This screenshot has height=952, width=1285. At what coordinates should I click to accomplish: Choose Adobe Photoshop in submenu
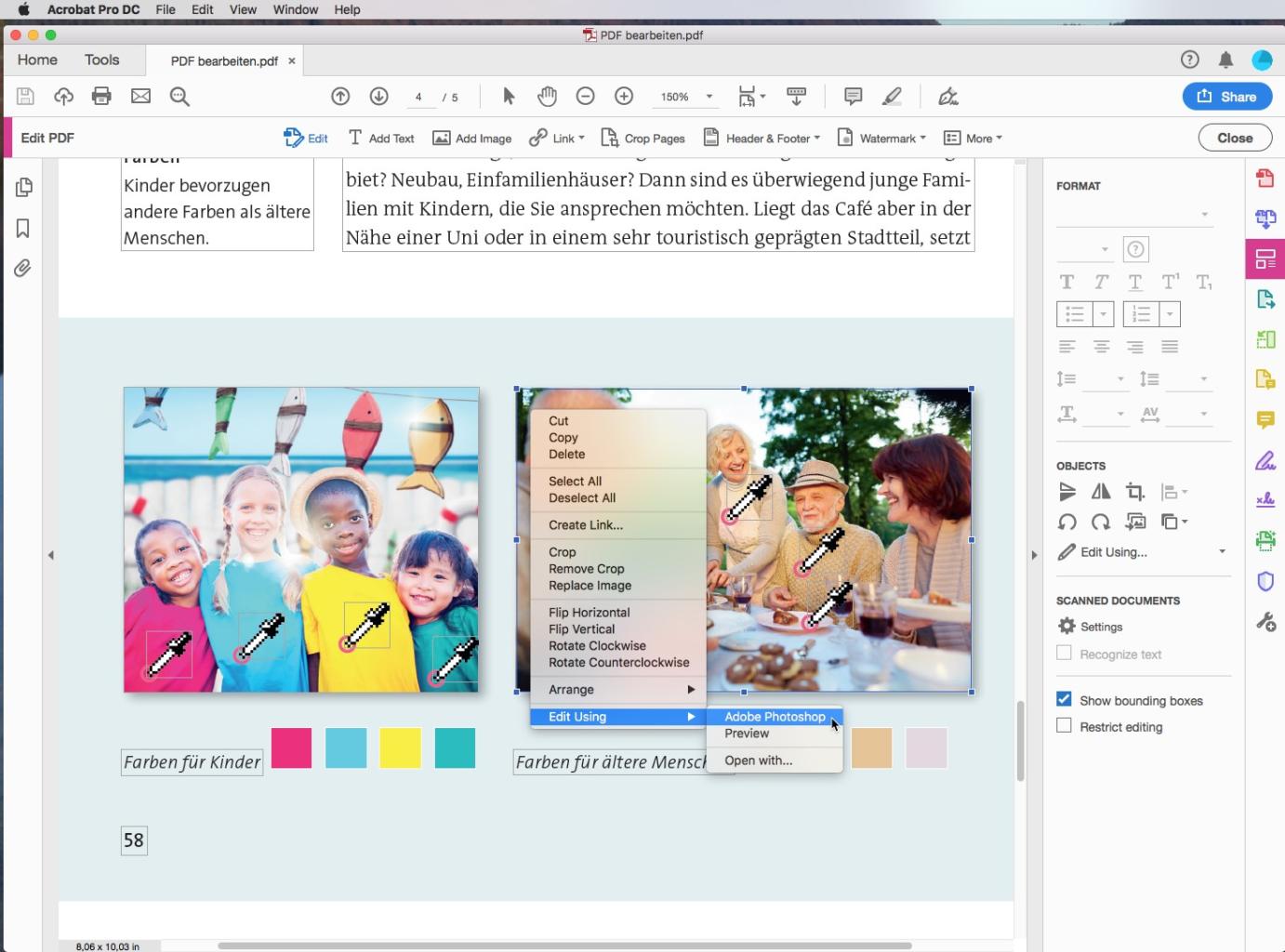(775, 717)
